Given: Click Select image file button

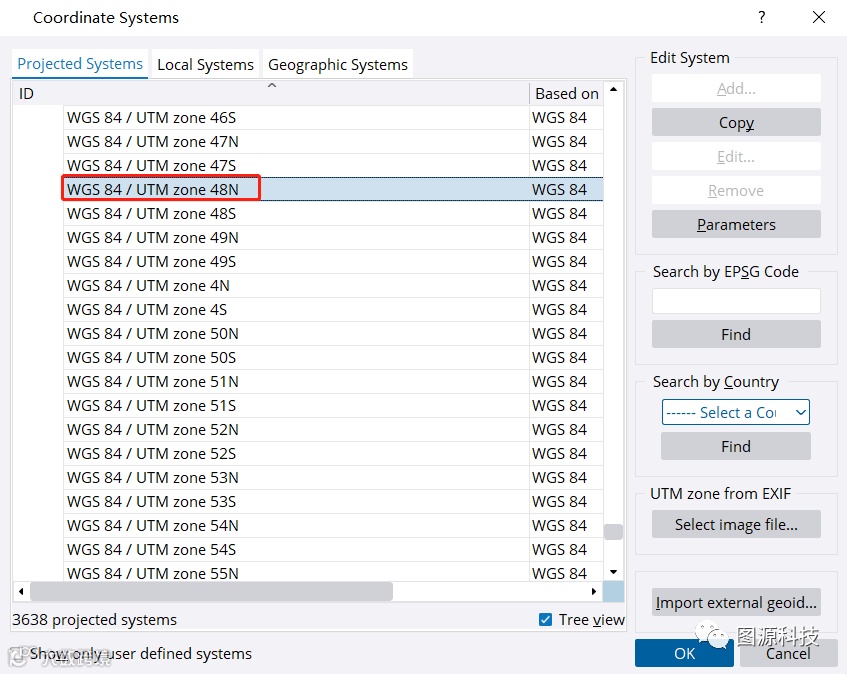Looking at the screenshot, I should click(x=736, y=524).
